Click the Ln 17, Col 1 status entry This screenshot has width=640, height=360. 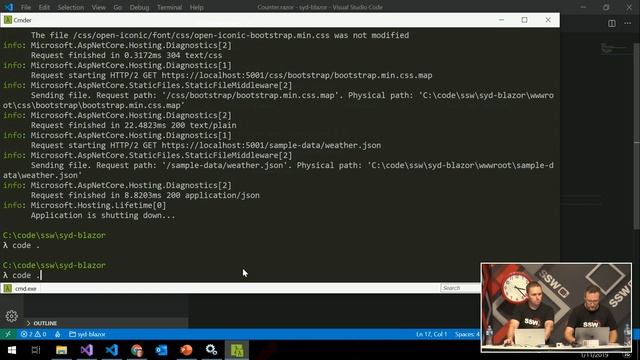tap(431, 334)
